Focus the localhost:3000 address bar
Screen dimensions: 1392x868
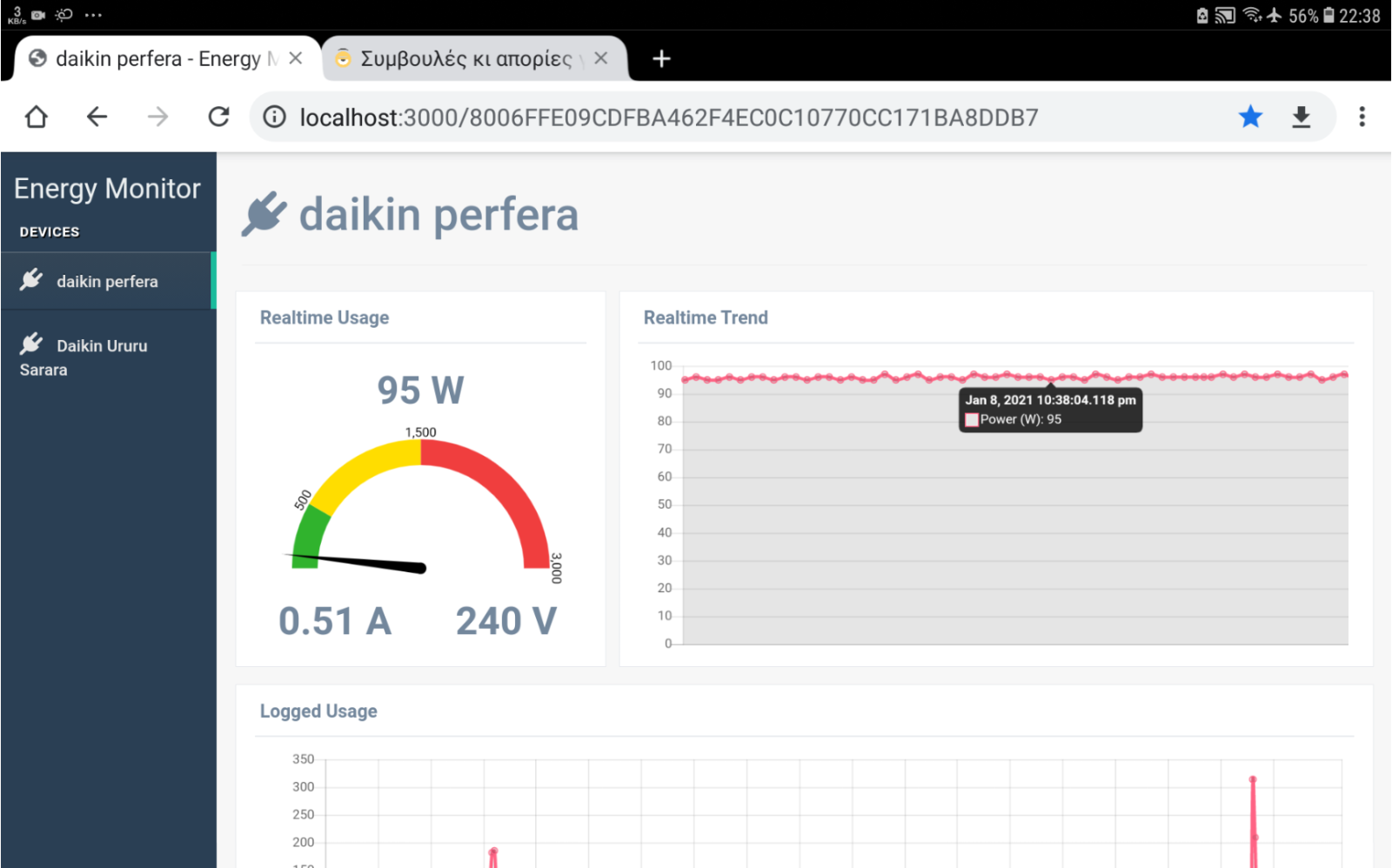tap(668, 117)
